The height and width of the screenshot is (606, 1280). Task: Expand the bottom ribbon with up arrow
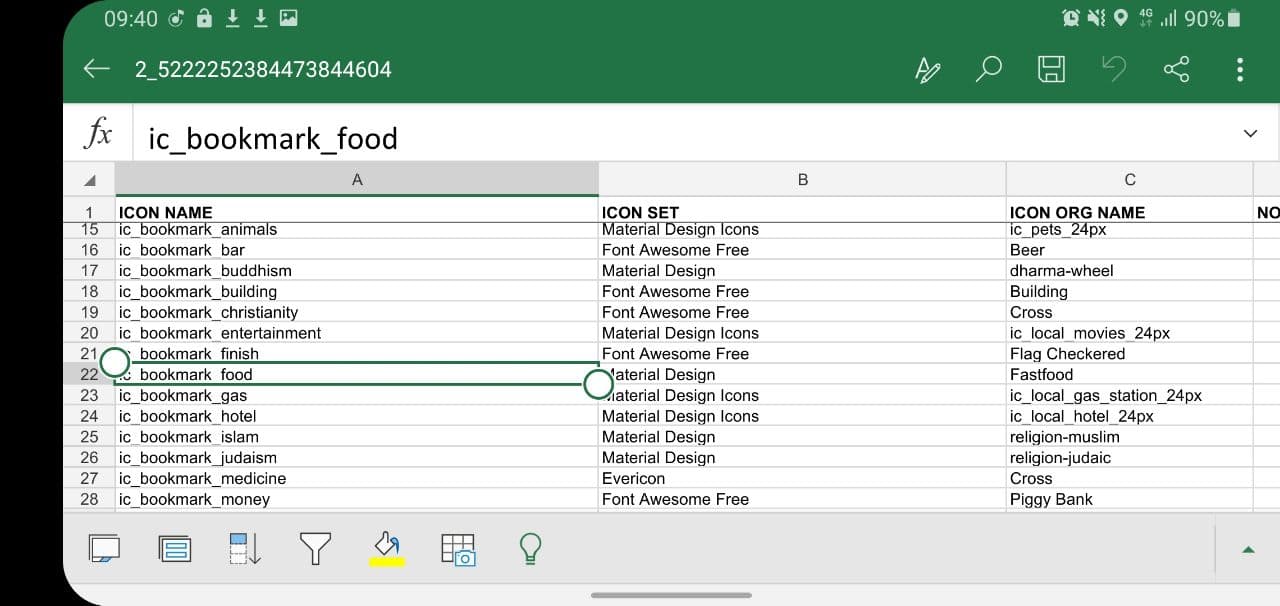[1248, 549]
